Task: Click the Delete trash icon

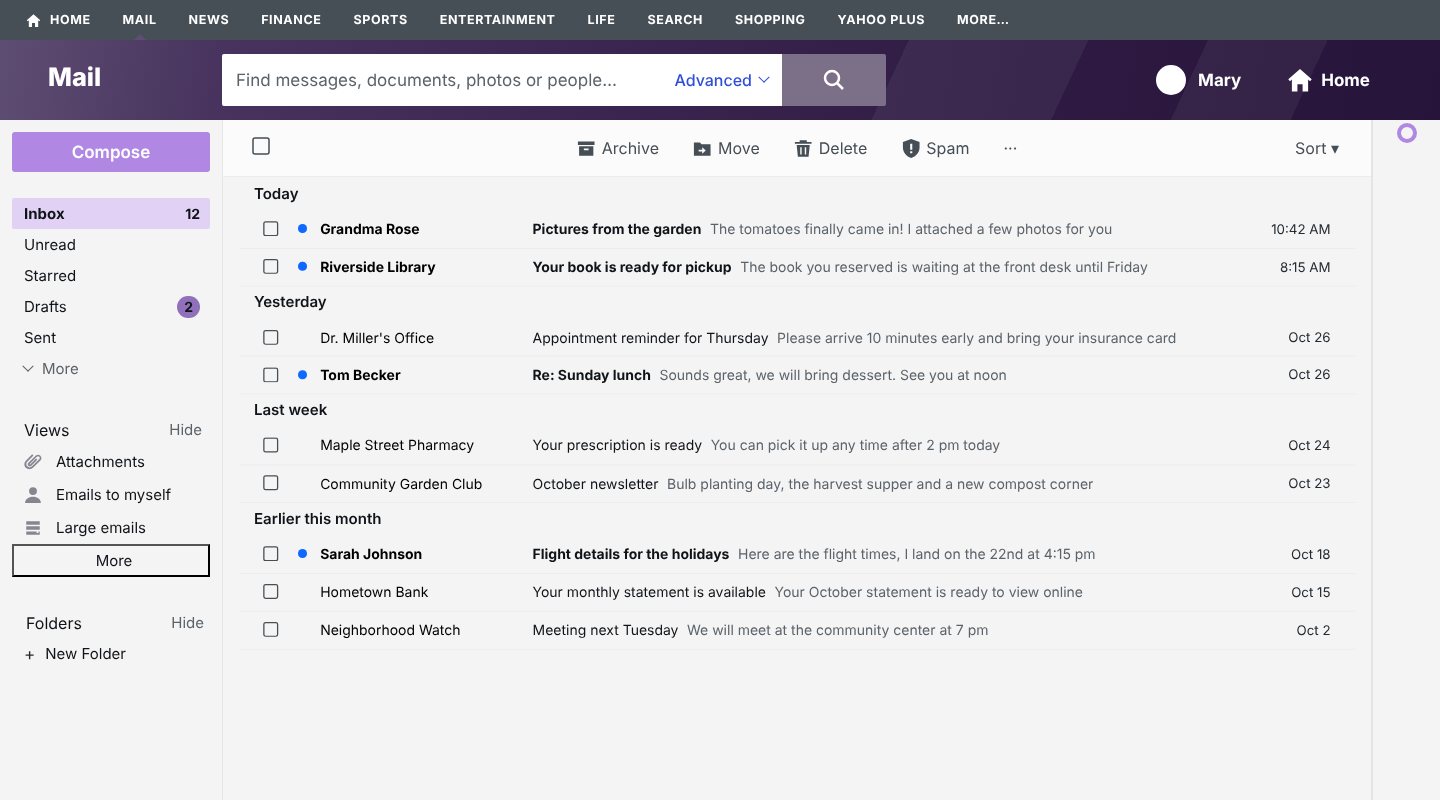Action: coord(803,149)
